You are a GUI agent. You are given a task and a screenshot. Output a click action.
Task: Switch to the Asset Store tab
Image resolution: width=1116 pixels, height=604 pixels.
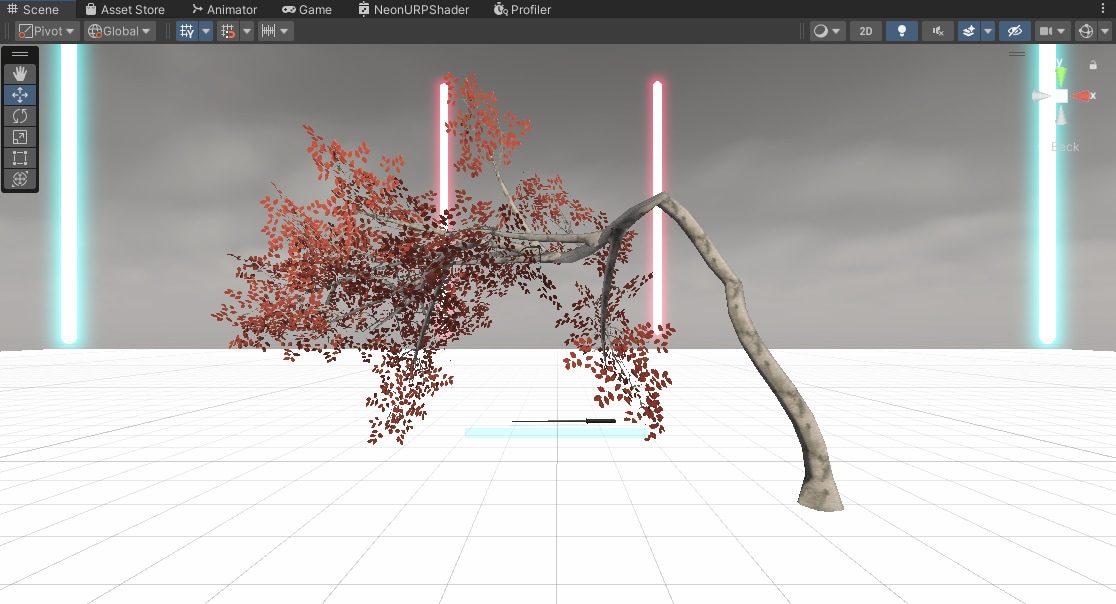(125, 9)
